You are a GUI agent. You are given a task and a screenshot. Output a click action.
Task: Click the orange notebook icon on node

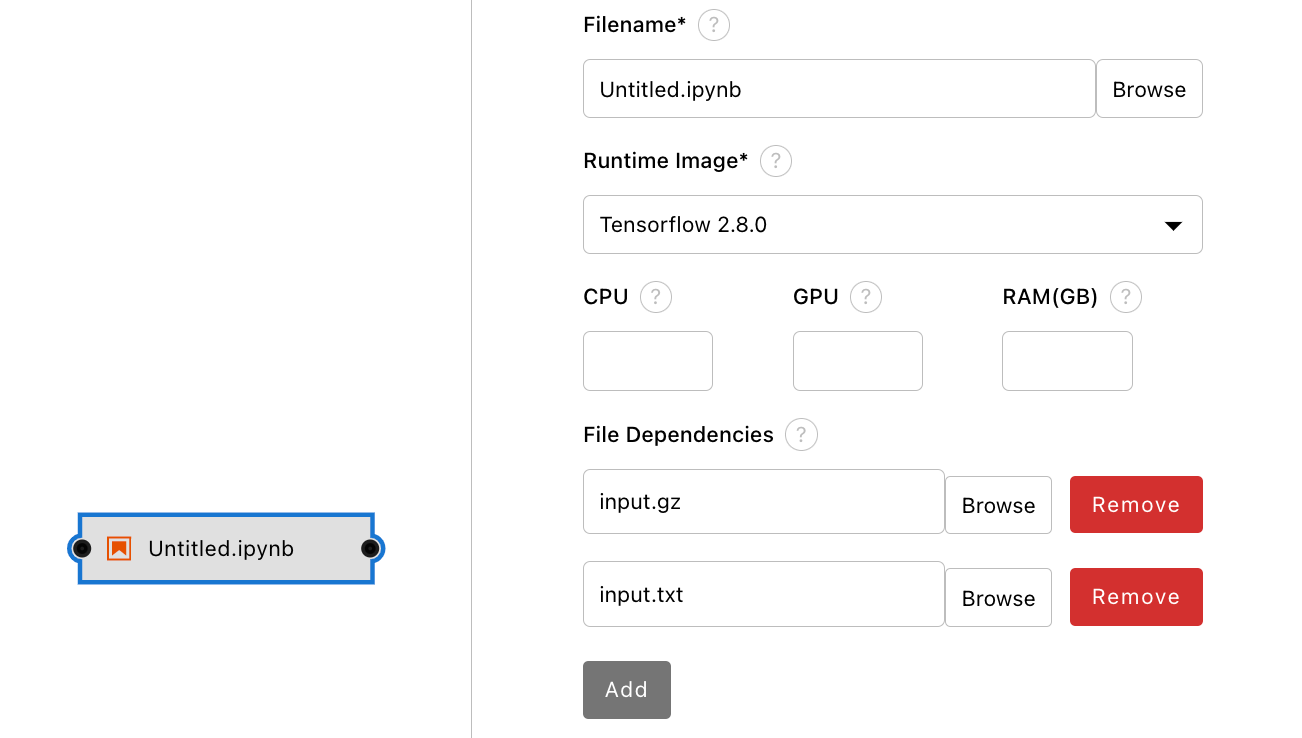pyautogui.click(x=119, y=548)
